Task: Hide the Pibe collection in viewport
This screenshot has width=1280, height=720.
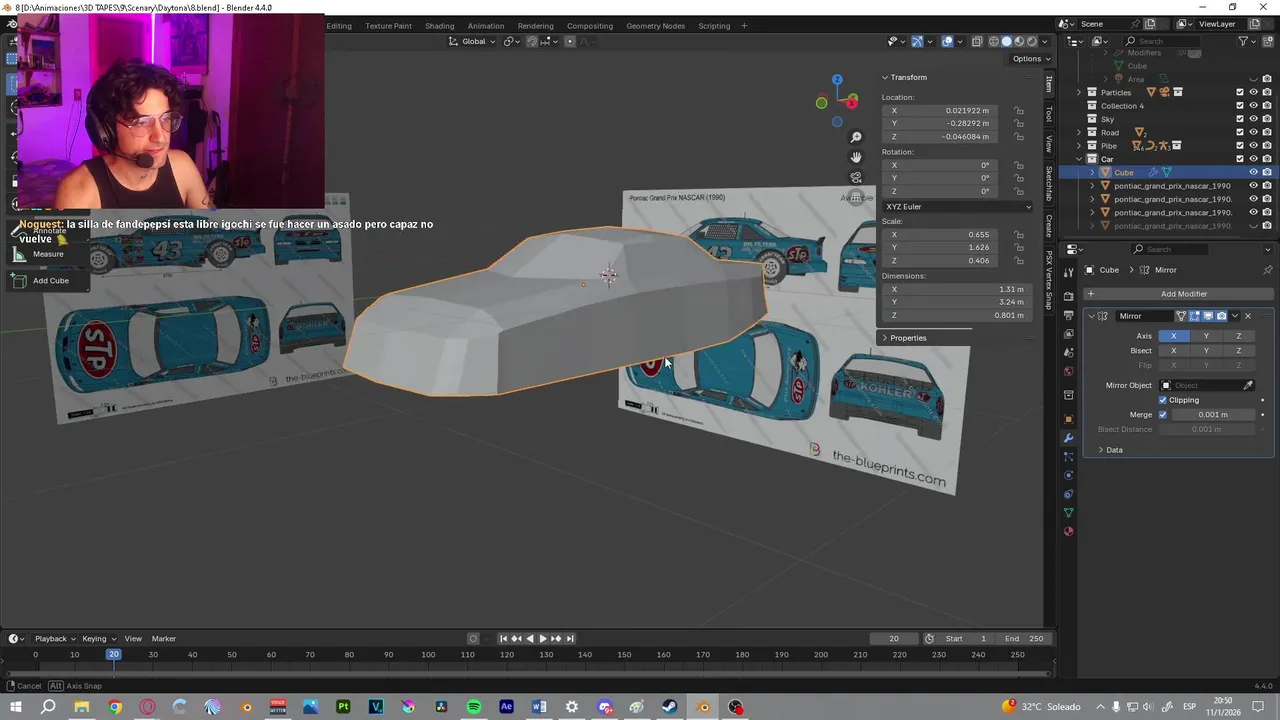Action: tap(1254, 146)
